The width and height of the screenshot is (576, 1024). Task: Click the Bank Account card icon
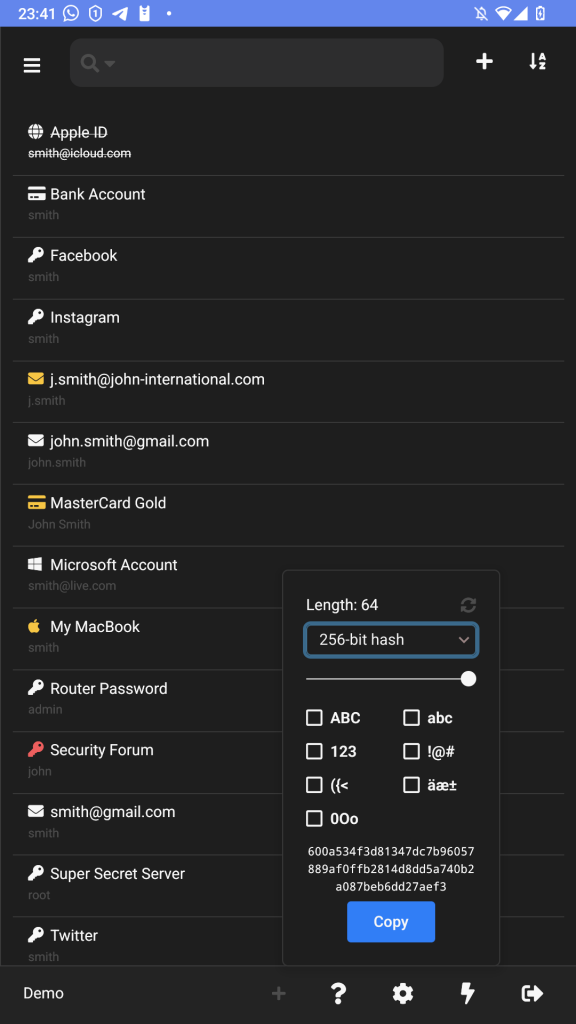pos(37,194)
